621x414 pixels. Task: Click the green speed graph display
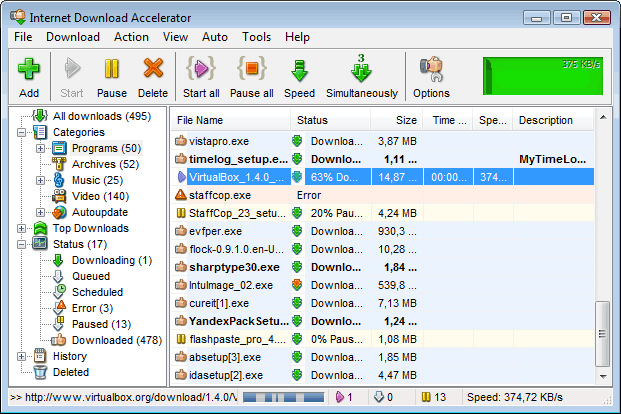543,76
